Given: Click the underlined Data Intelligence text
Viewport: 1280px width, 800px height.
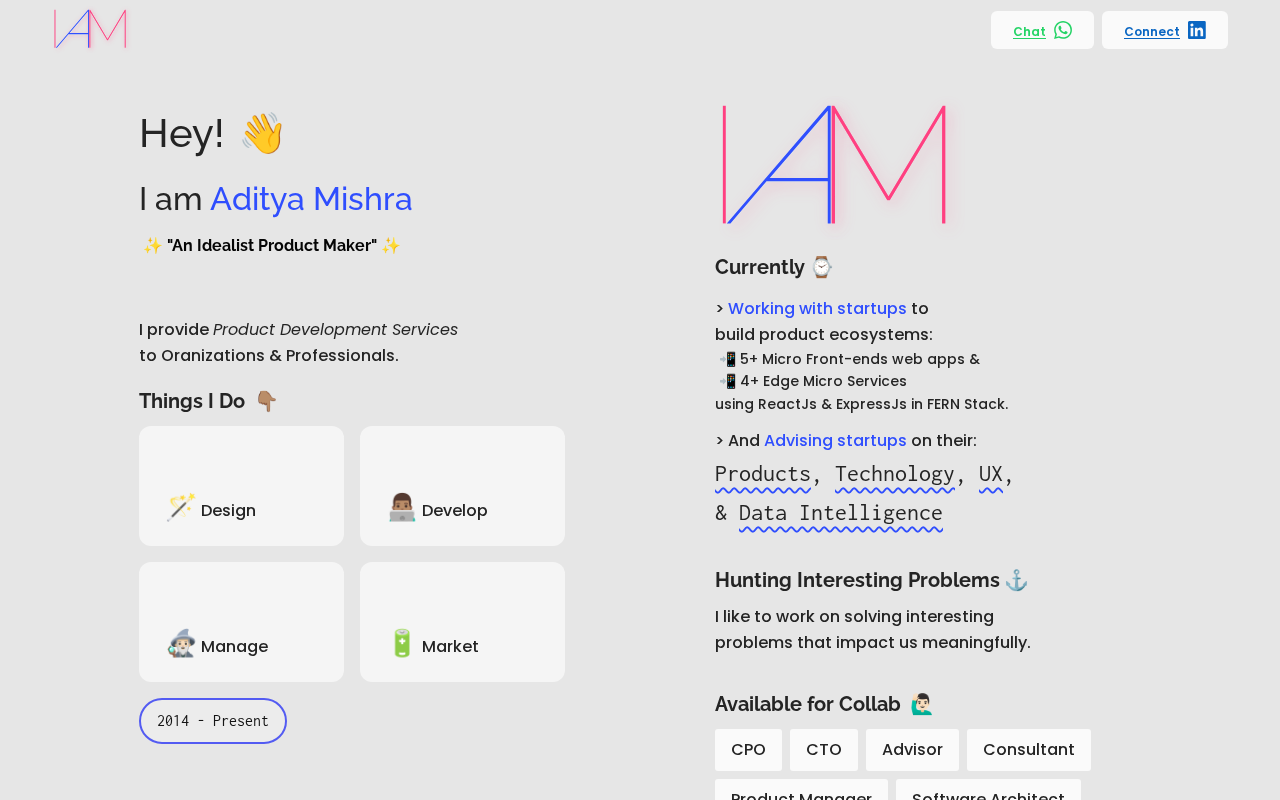Looking at the screenshot, I should (x=840, y=514).
